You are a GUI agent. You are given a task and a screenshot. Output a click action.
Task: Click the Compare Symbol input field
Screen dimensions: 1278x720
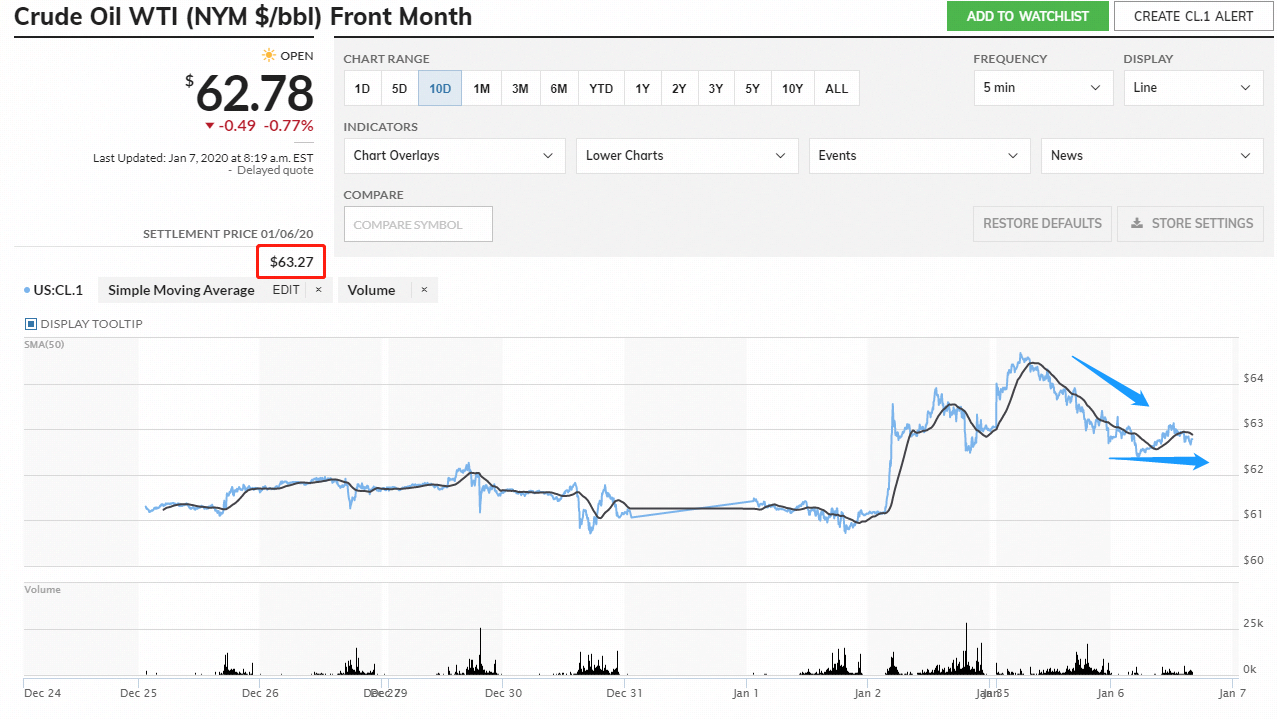coord(418,225)
